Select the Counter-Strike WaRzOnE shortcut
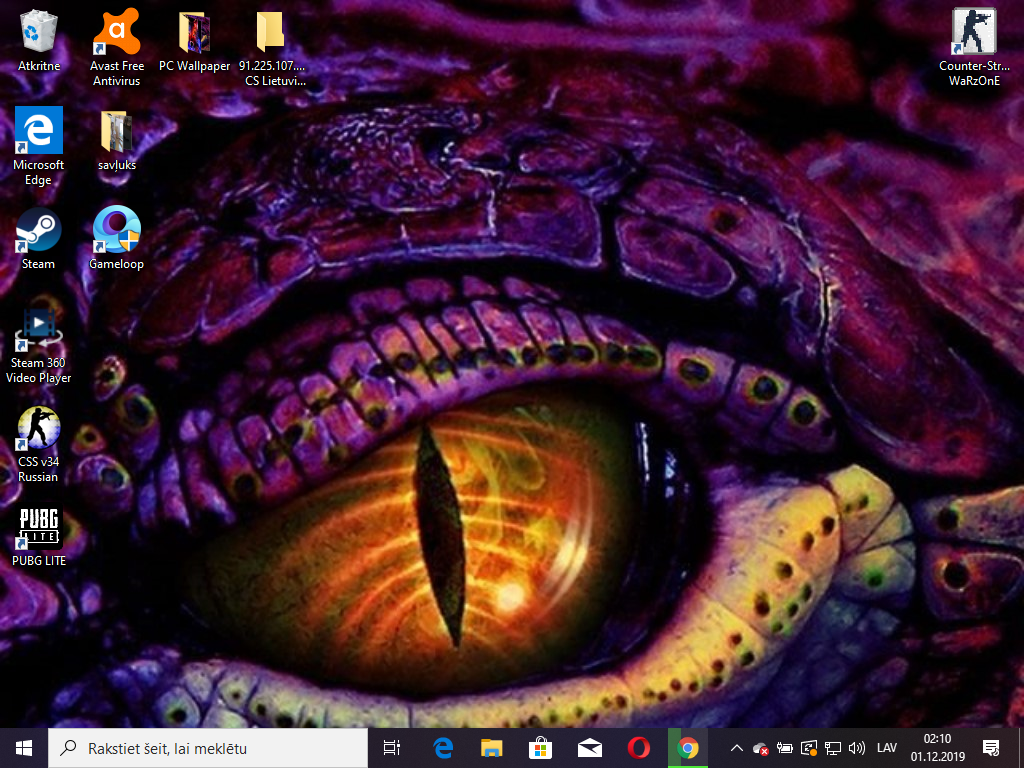The image size is (1024, 768). click(974, 47)
